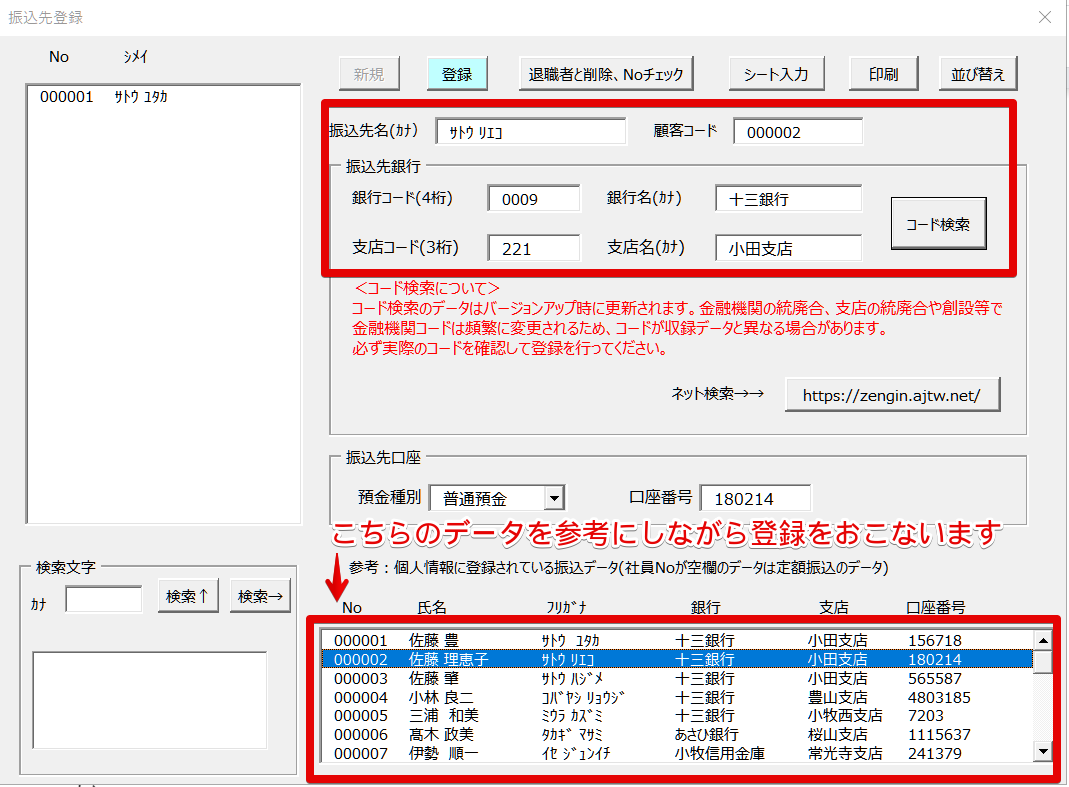1069x787 pixels.
Task: Click the 検索↑ search up button
Action: (188, 597)
